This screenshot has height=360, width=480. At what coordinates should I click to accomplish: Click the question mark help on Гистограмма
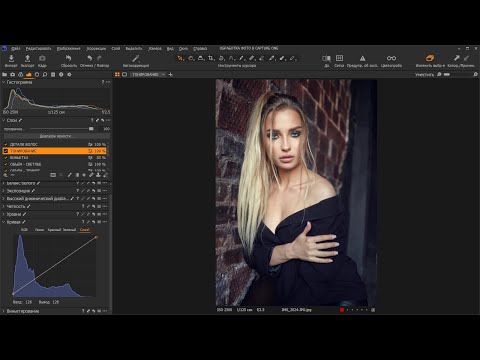pos(102,82)
